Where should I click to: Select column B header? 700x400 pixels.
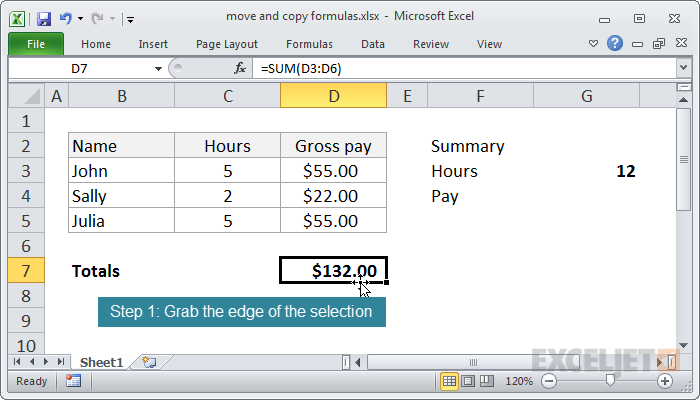(x=121, y=96)
